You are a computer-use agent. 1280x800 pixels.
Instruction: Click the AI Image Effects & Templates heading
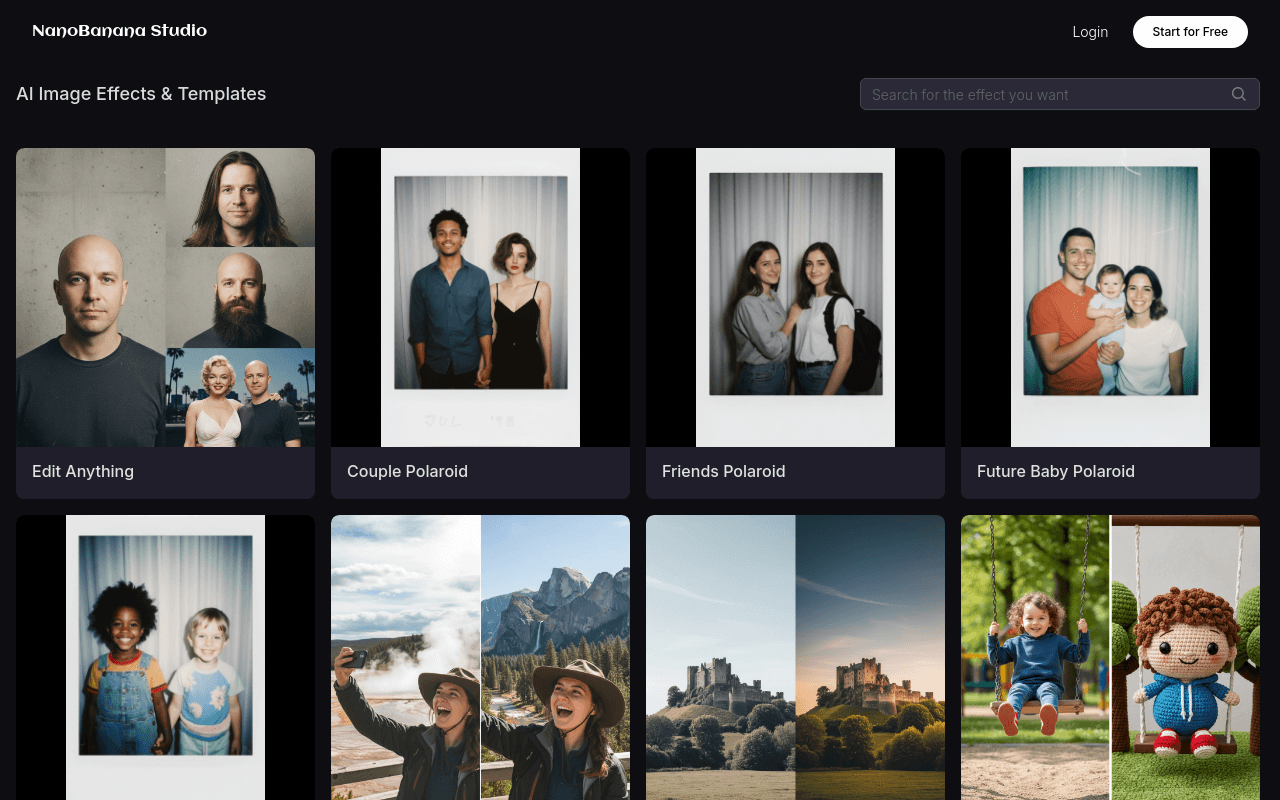[141, 94]
